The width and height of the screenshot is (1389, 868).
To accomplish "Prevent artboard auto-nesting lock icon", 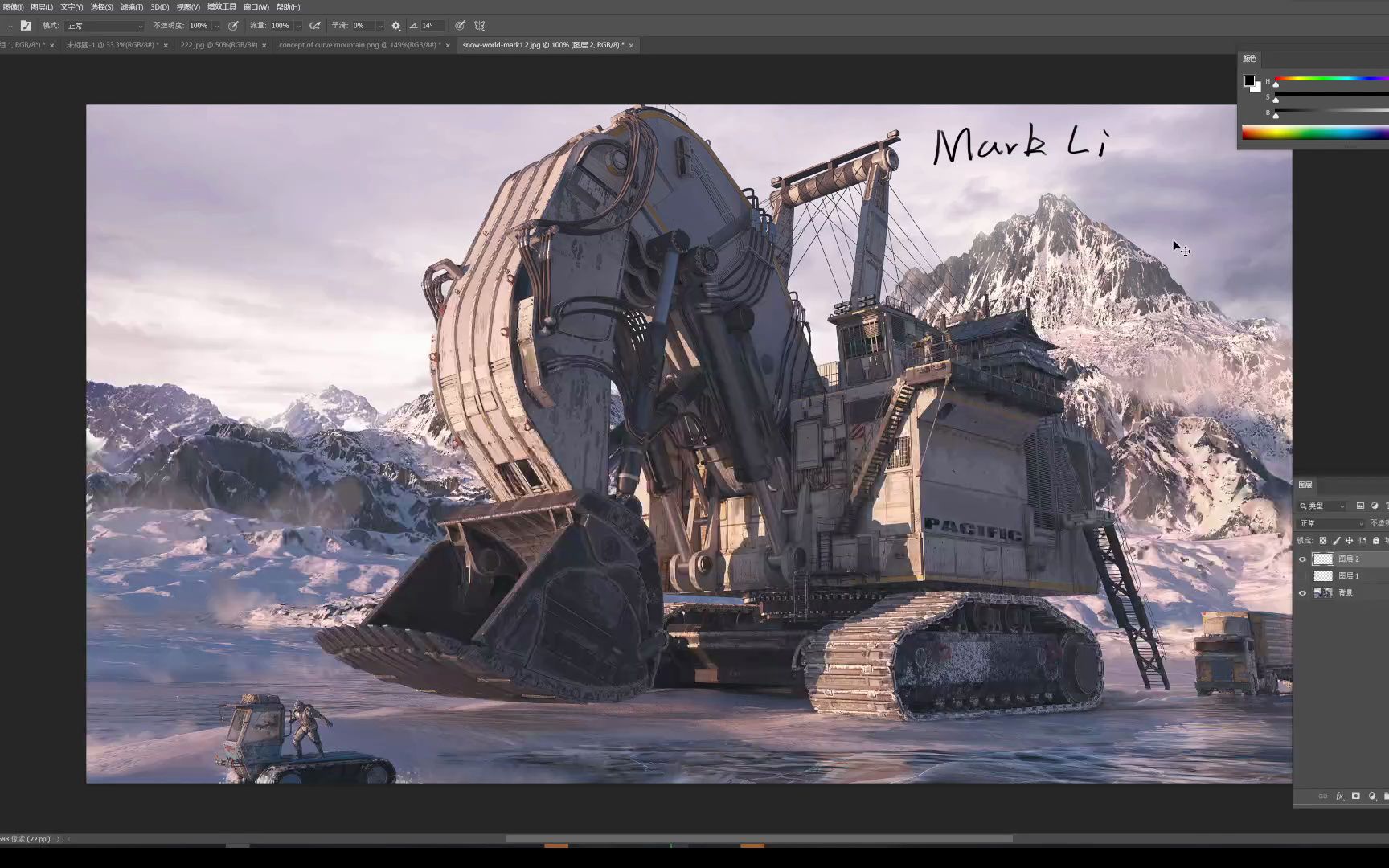I will click(x=1362, y=541).
